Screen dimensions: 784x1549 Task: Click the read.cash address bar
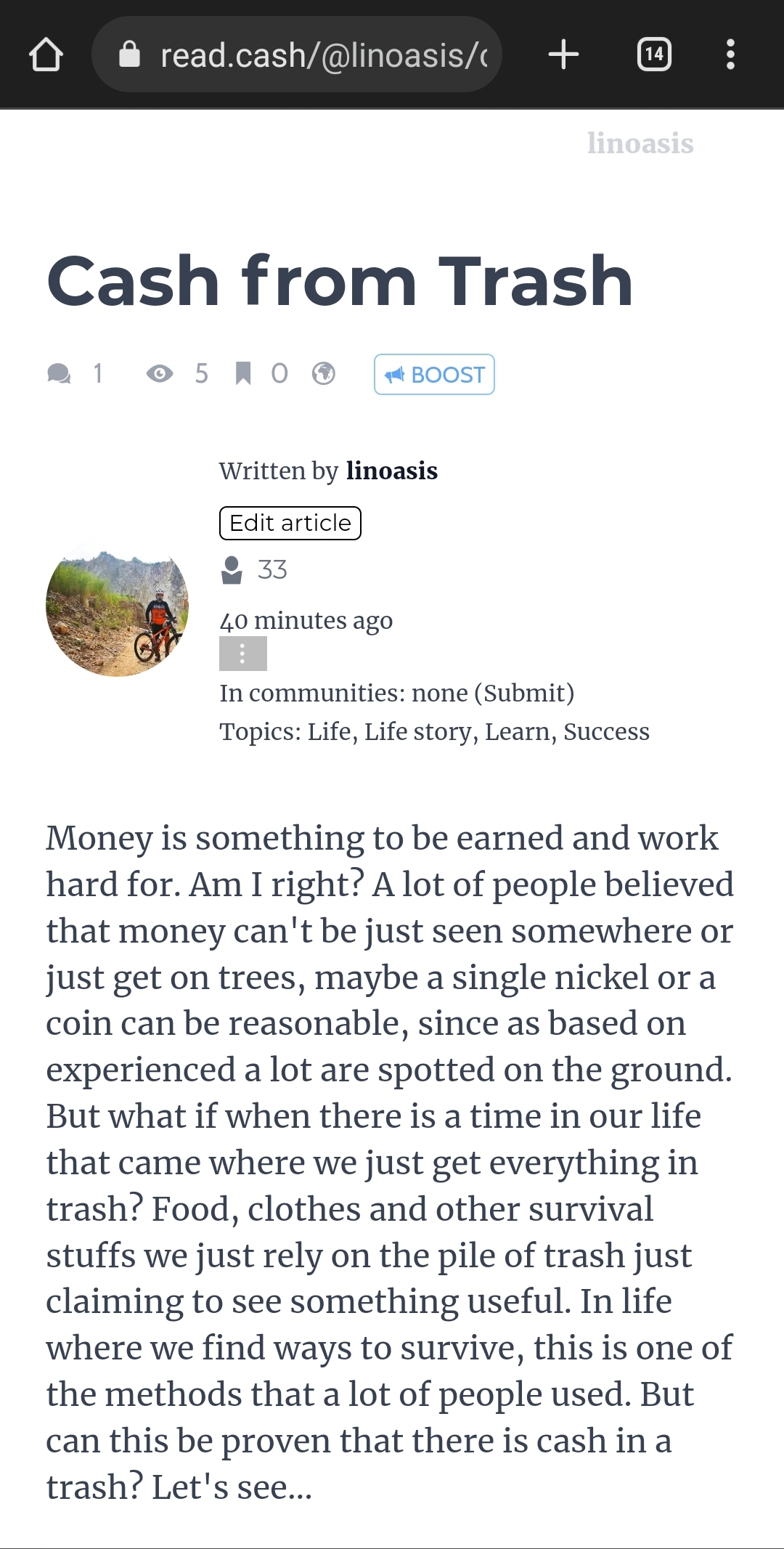tap(297, 54)
